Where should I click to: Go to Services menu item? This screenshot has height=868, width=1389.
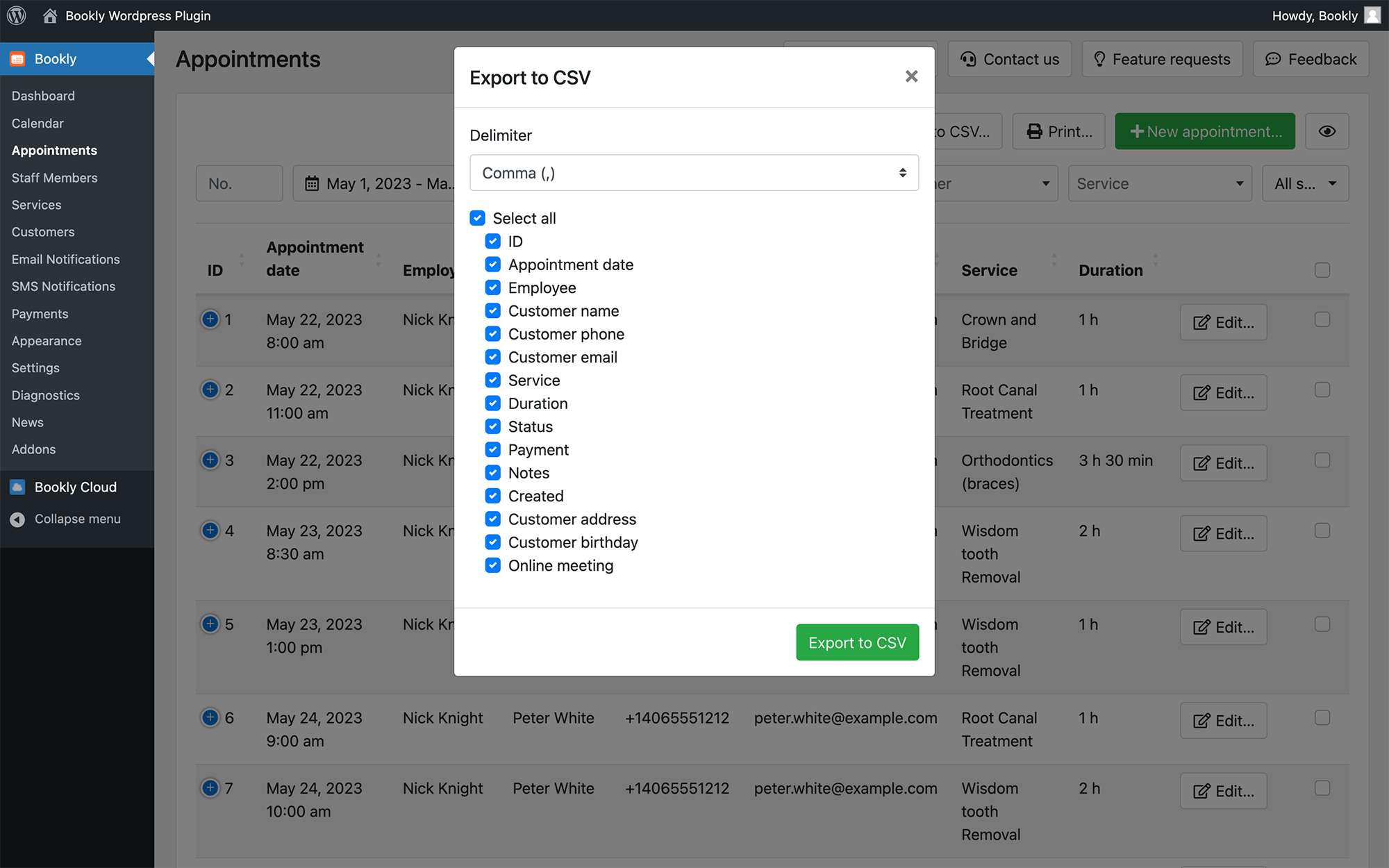point(36,205)
